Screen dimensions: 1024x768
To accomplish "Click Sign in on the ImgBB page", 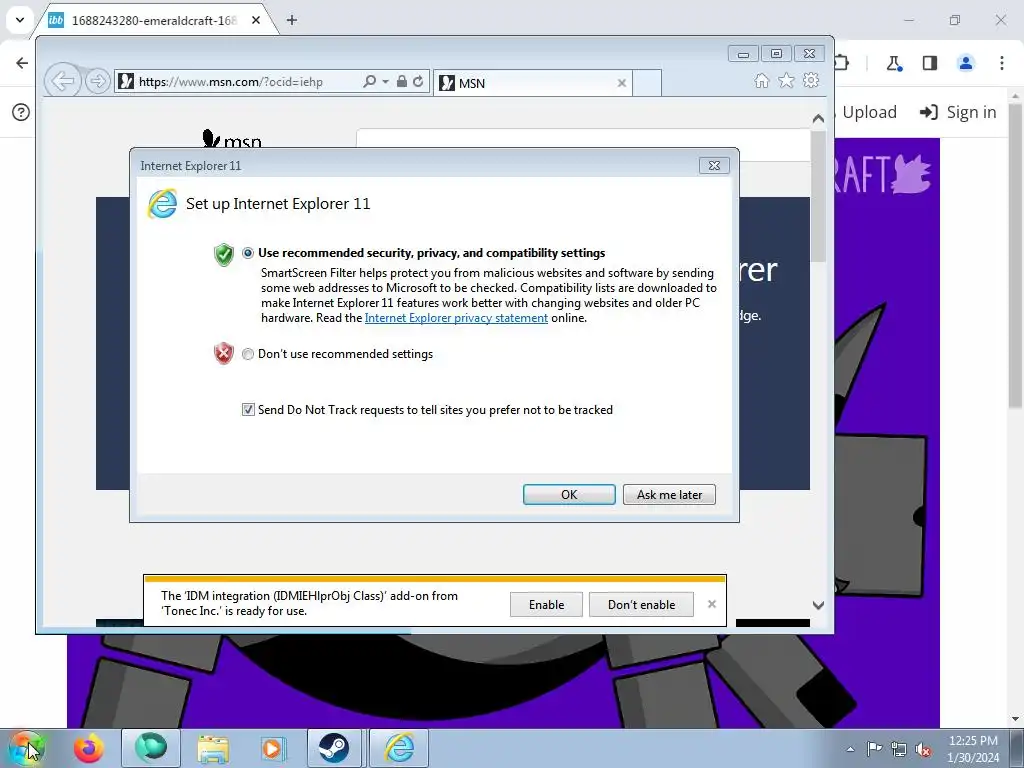I will click(x=958, y=112).
